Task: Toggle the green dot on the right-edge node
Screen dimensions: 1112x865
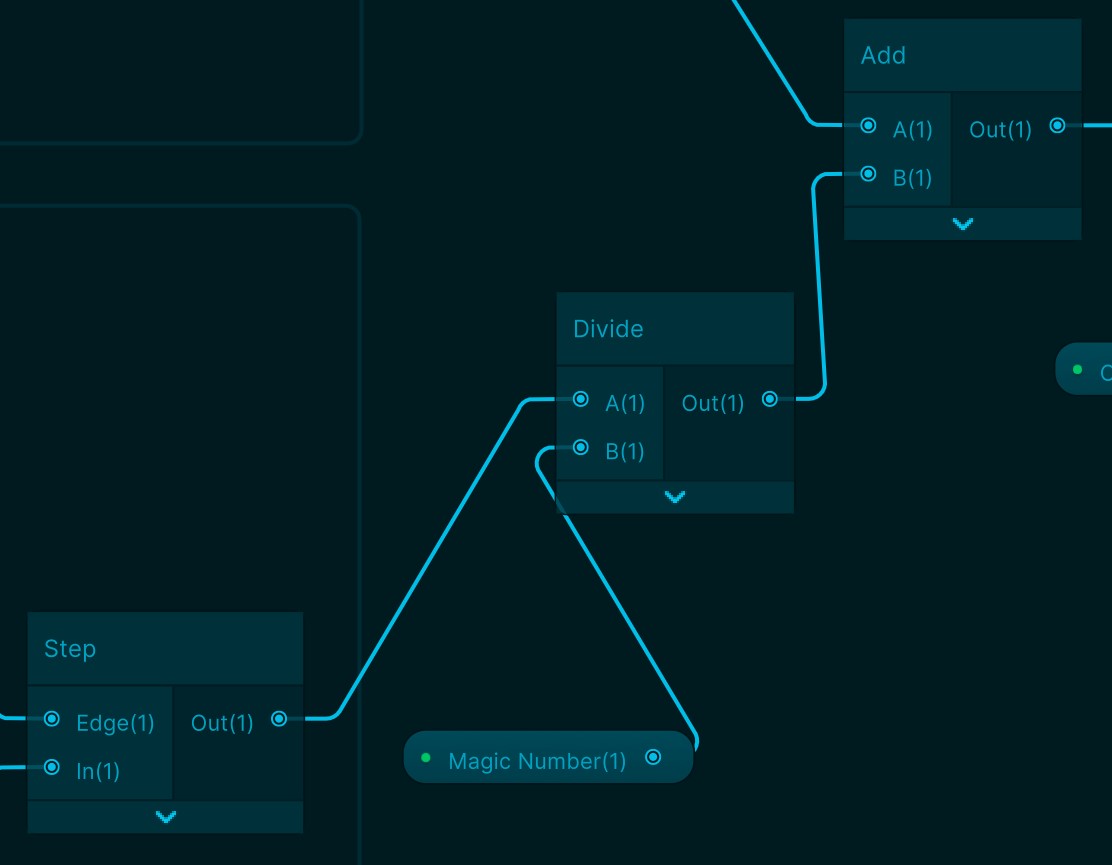Action: click(x=1077, y=369)
